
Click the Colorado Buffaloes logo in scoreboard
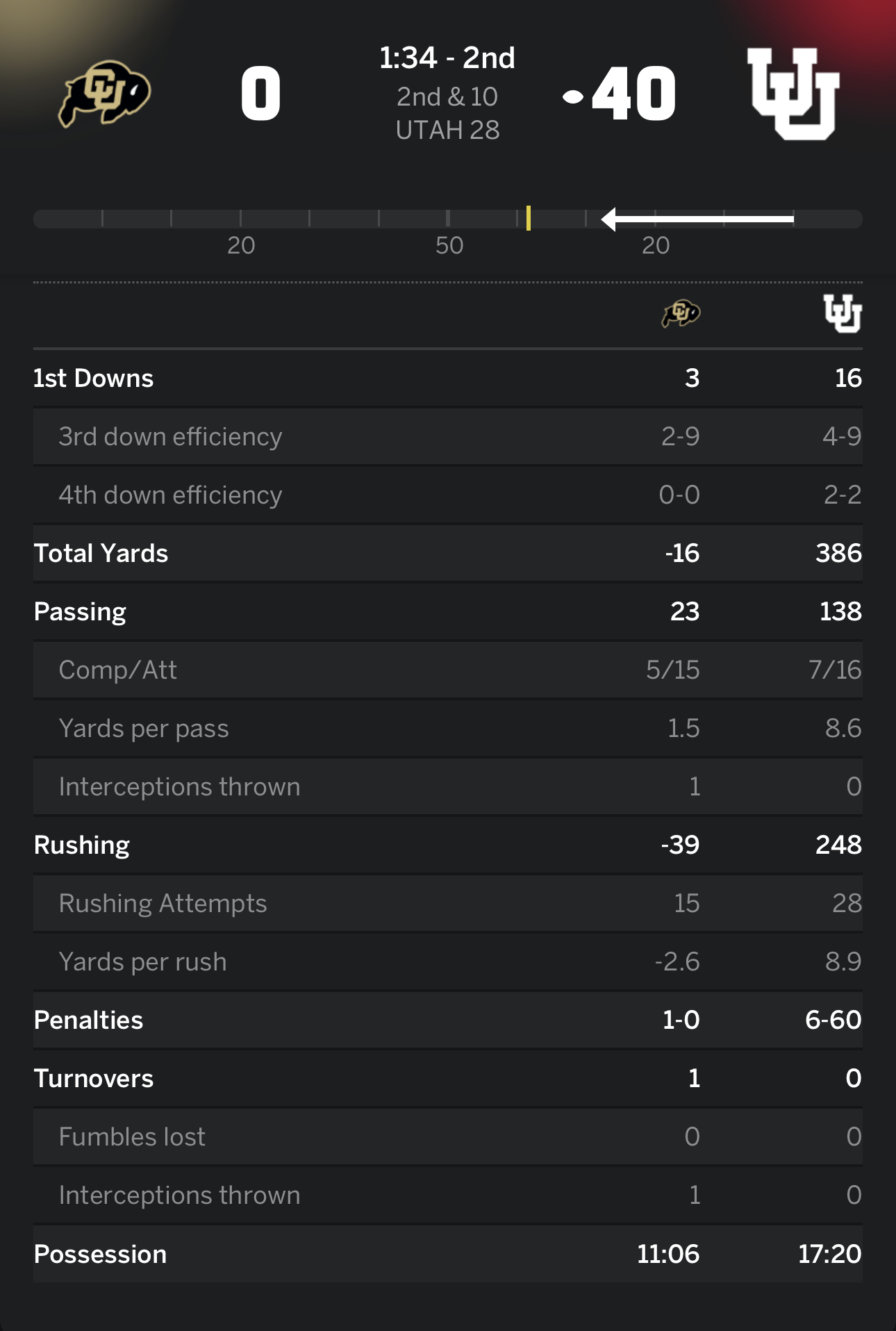(x=105, y=93)
